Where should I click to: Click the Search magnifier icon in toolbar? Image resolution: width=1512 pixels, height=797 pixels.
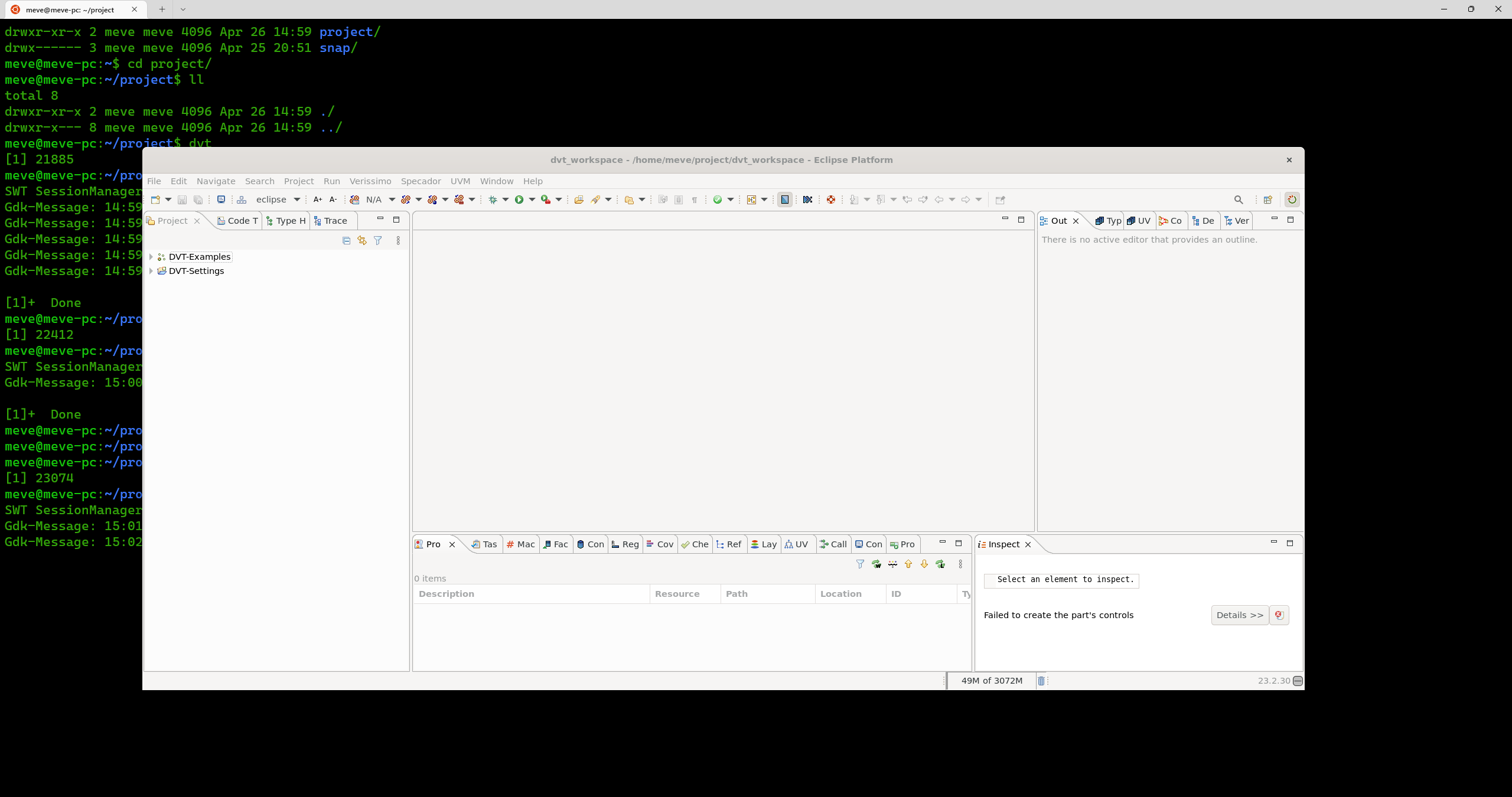[1239, 200]
